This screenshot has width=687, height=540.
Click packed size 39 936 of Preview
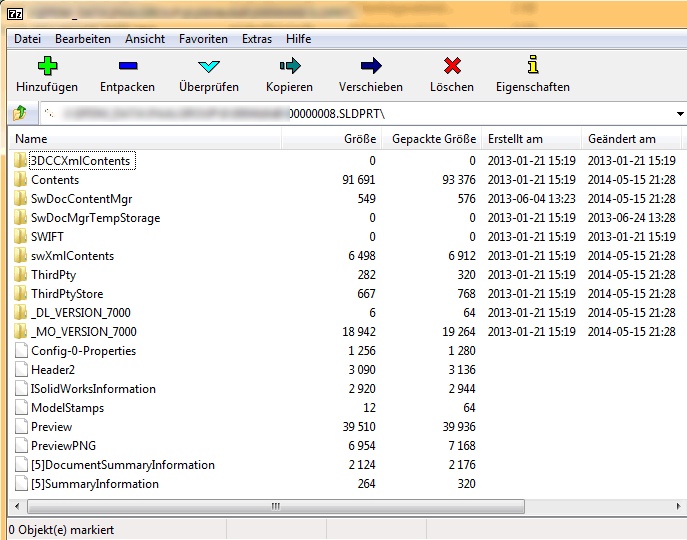459,427
